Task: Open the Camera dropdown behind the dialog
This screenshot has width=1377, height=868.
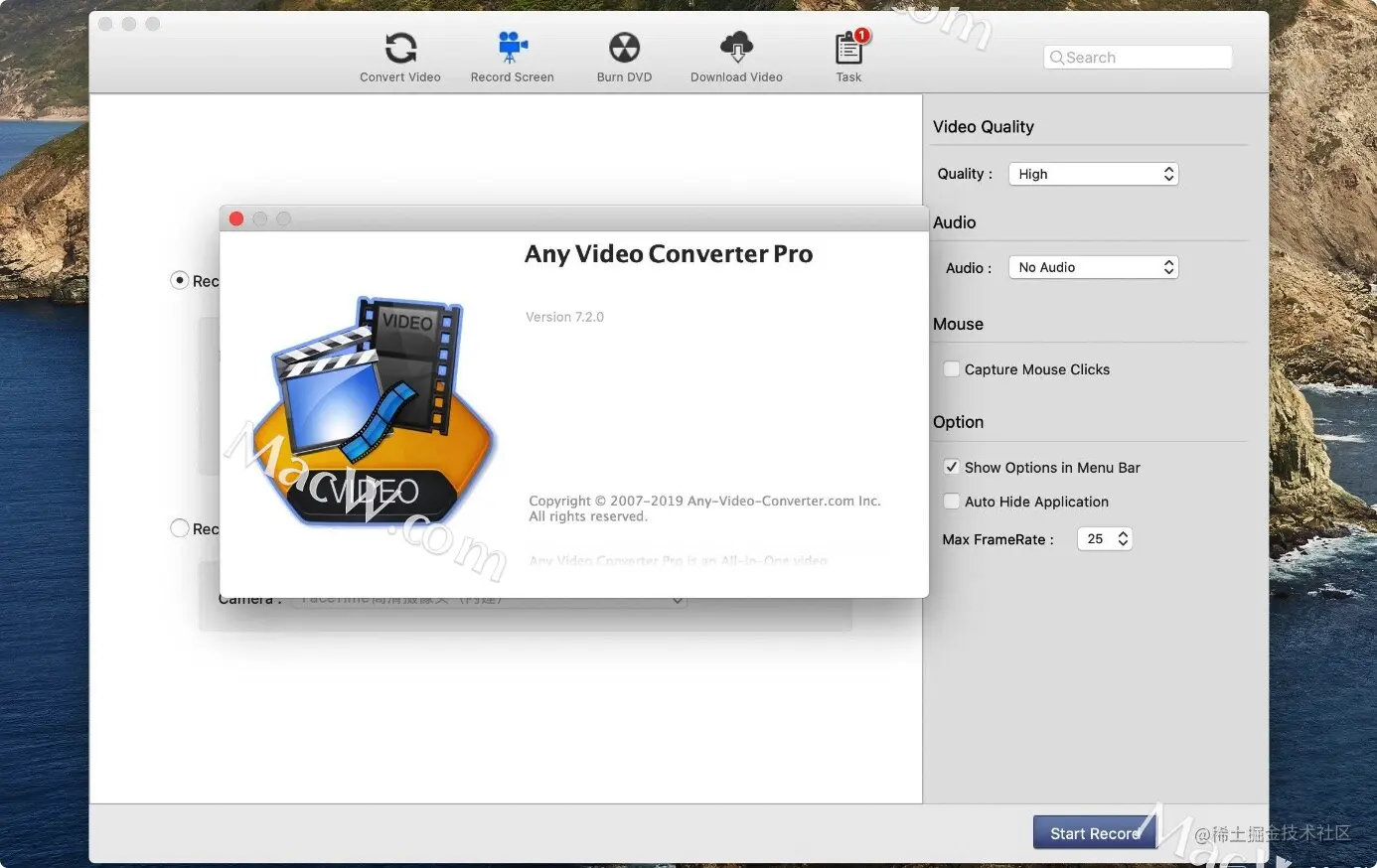Action: [x=489, y=601]
